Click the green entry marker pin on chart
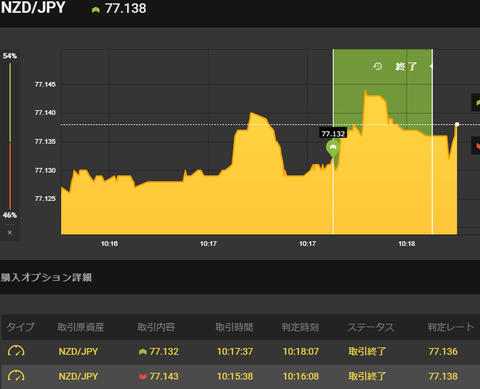 point(333,148)
